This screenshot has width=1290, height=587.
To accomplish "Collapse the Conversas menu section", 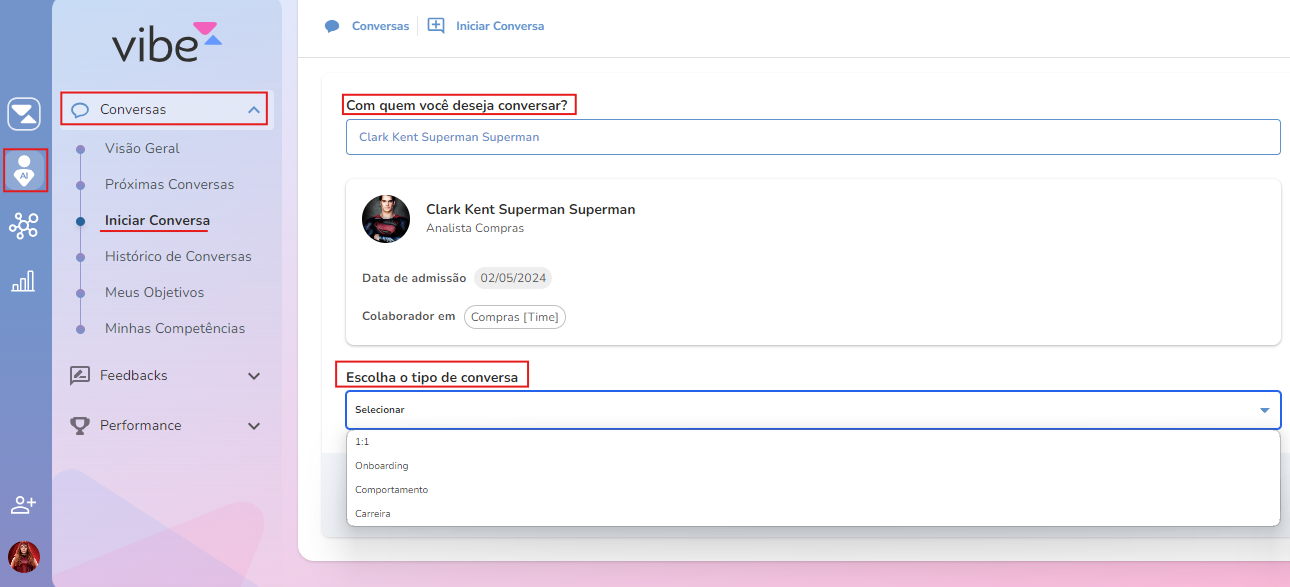I will [x=254, y=110].
